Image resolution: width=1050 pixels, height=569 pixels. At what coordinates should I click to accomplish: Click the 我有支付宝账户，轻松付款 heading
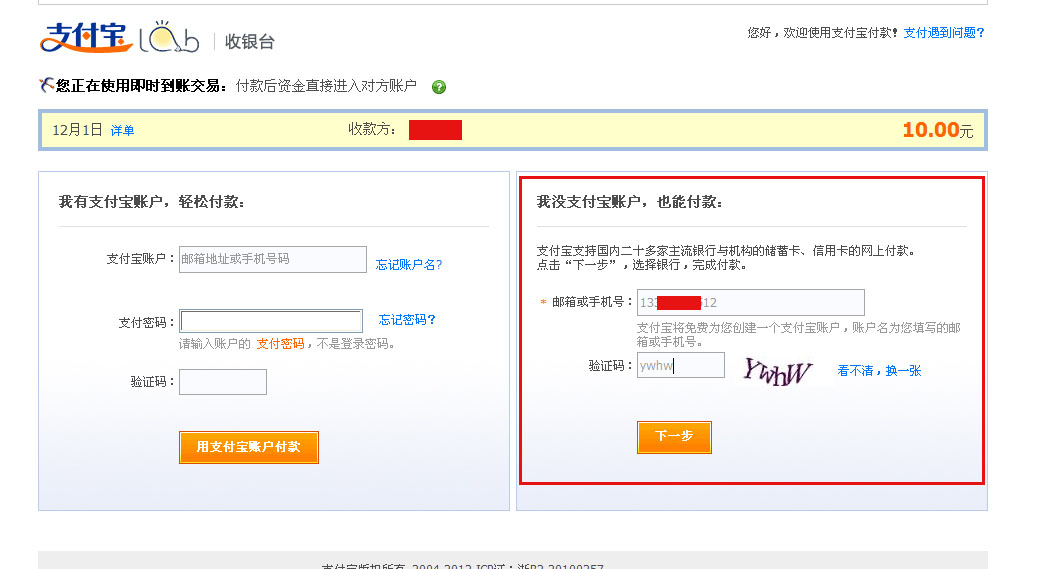click(x=151, y=201)
